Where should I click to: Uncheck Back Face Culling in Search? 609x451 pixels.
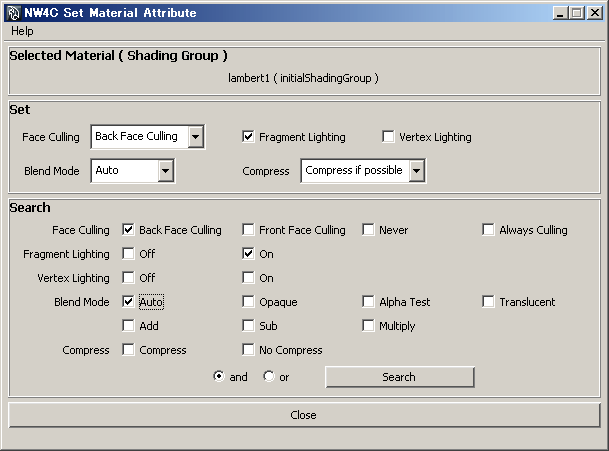pyautogui.click(x=129, y=230)
